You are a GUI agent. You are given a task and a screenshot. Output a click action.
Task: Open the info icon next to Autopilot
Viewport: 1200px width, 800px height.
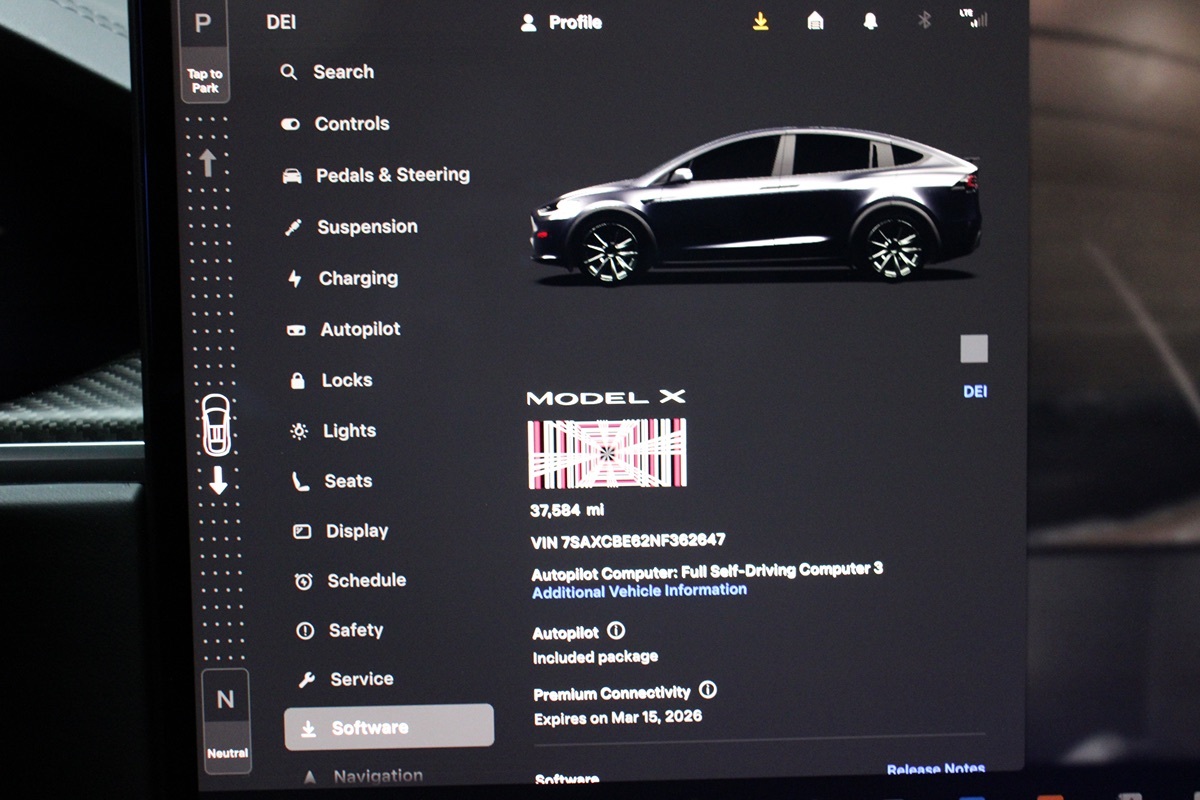616,631
